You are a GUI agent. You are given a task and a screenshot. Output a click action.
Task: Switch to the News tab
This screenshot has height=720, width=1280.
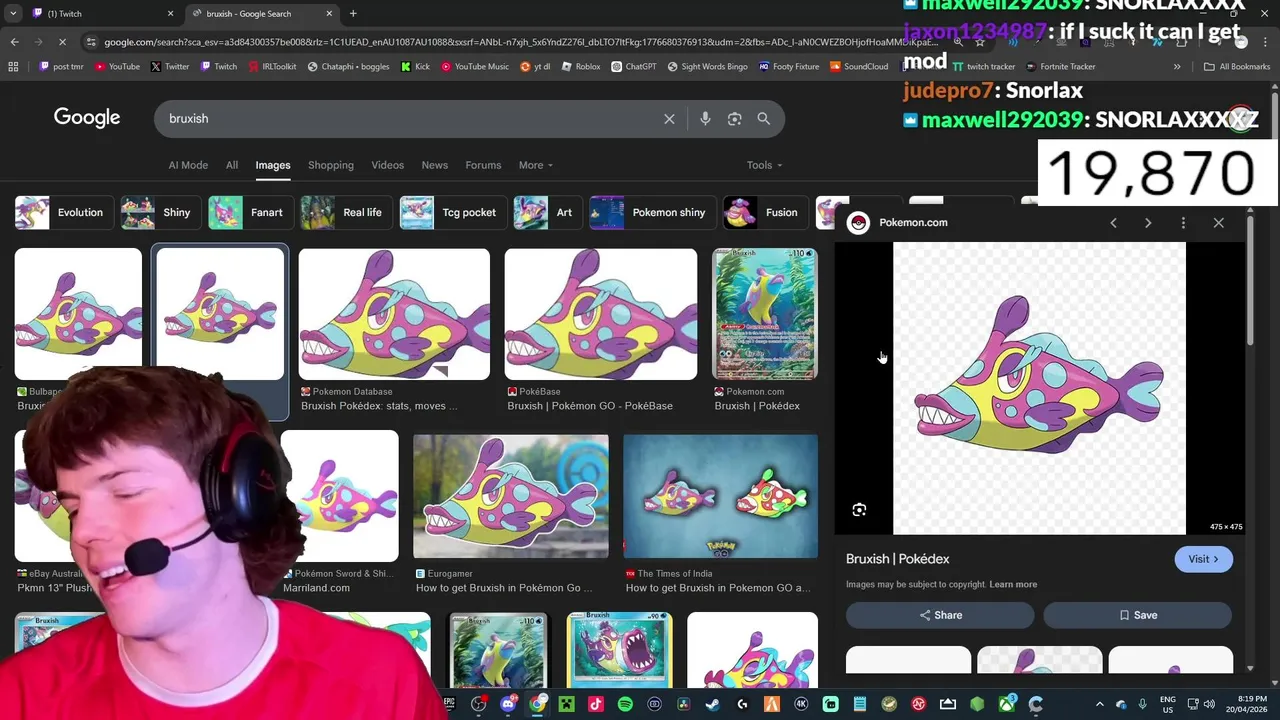pos(434,165)
